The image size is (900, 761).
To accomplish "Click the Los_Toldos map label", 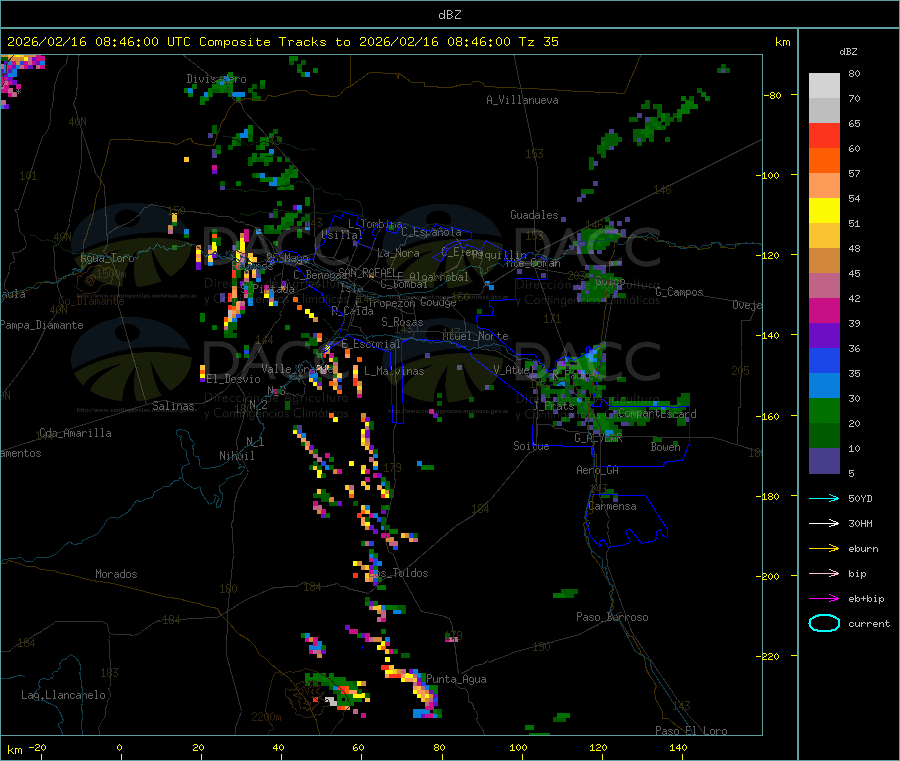I will [x=399, y=573].
